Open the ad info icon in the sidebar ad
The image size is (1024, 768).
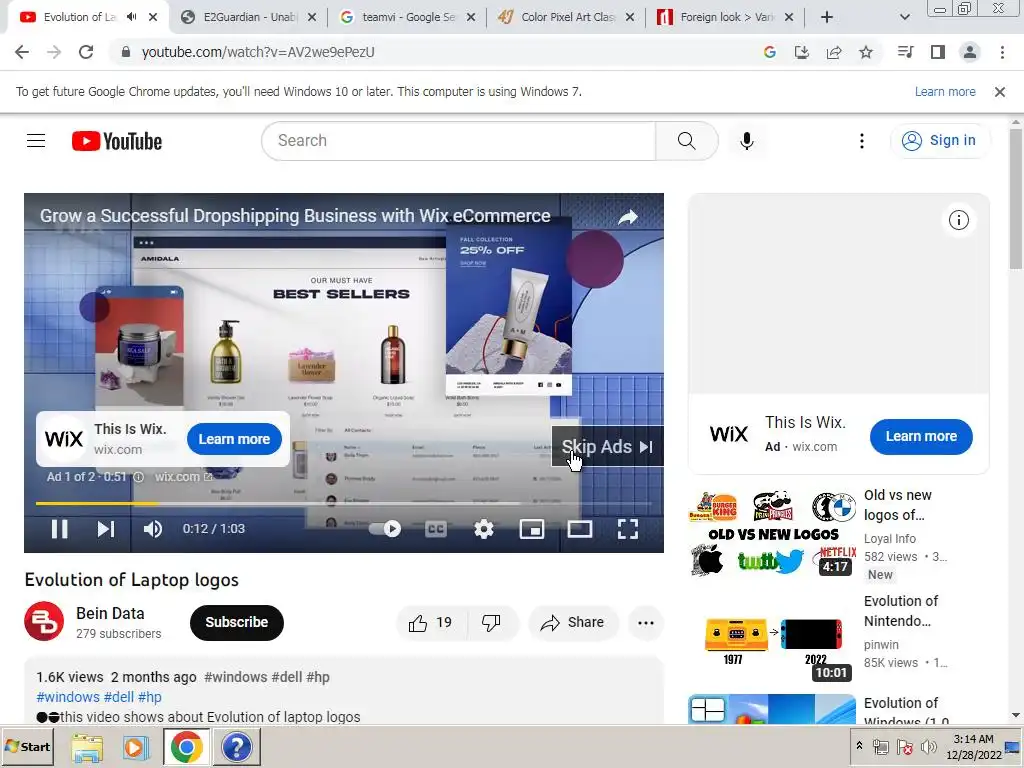tap(958, 220)
